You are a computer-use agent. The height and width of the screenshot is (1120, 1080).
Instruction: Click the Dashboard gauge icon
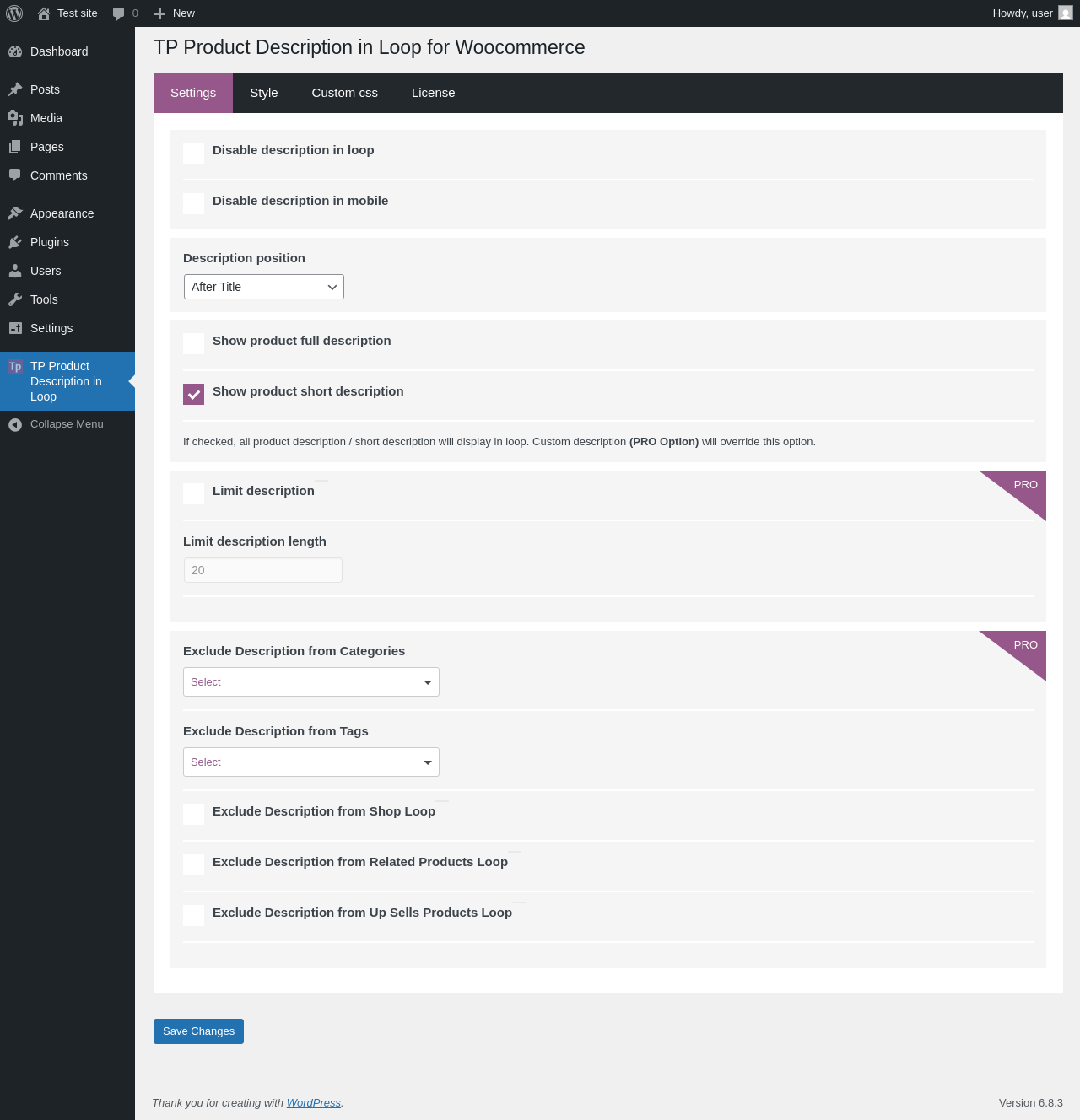coord(15,51)
